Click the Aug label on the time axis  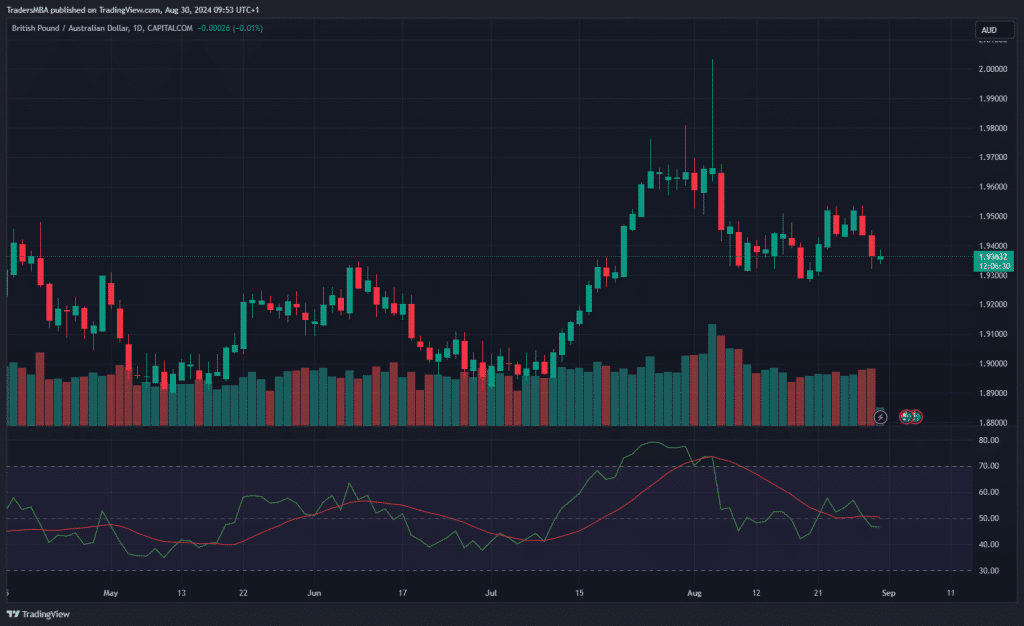(x=694, y=592)
